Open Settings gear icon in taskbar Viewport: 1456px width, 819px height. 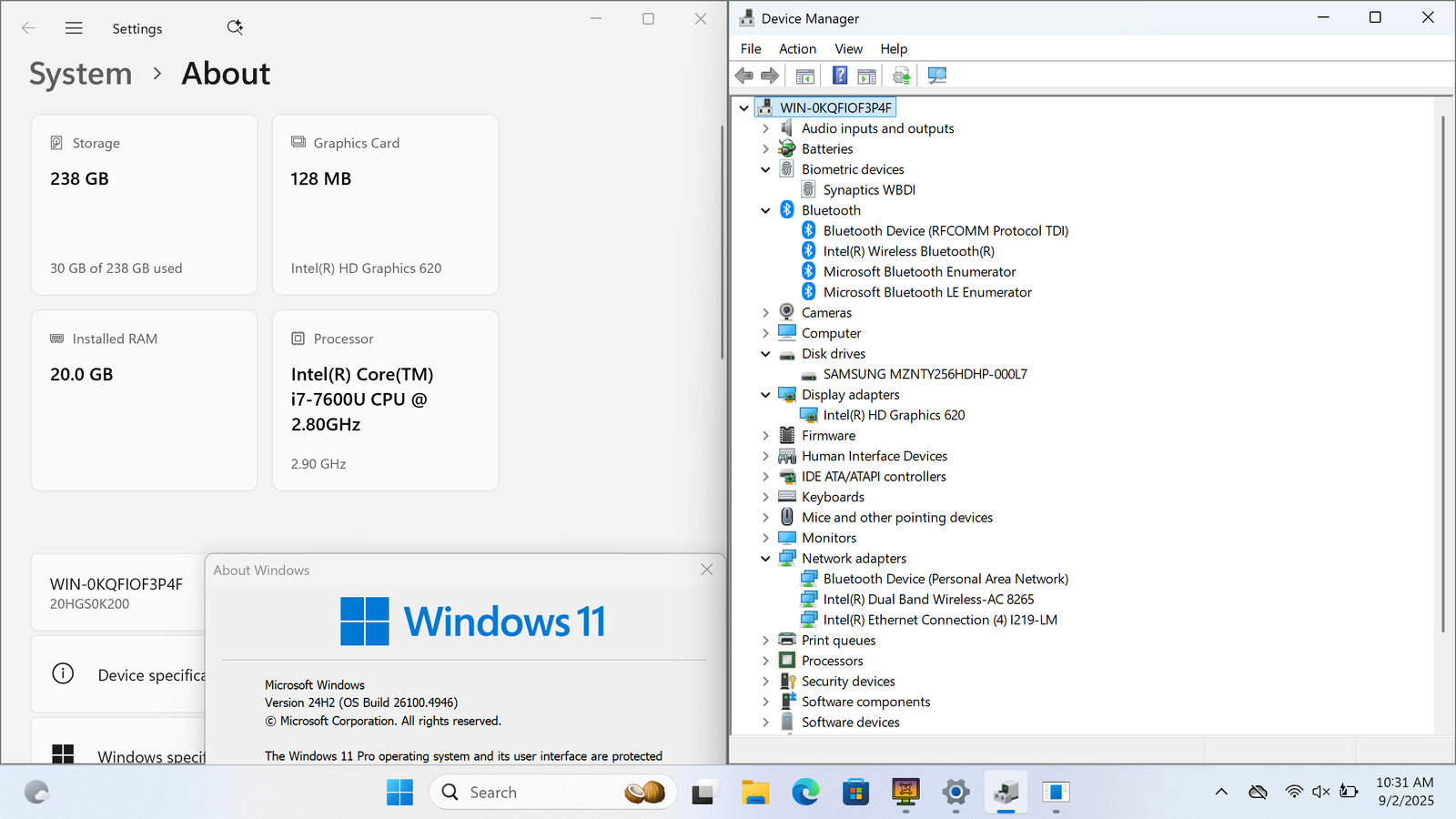tap(955, 793)
